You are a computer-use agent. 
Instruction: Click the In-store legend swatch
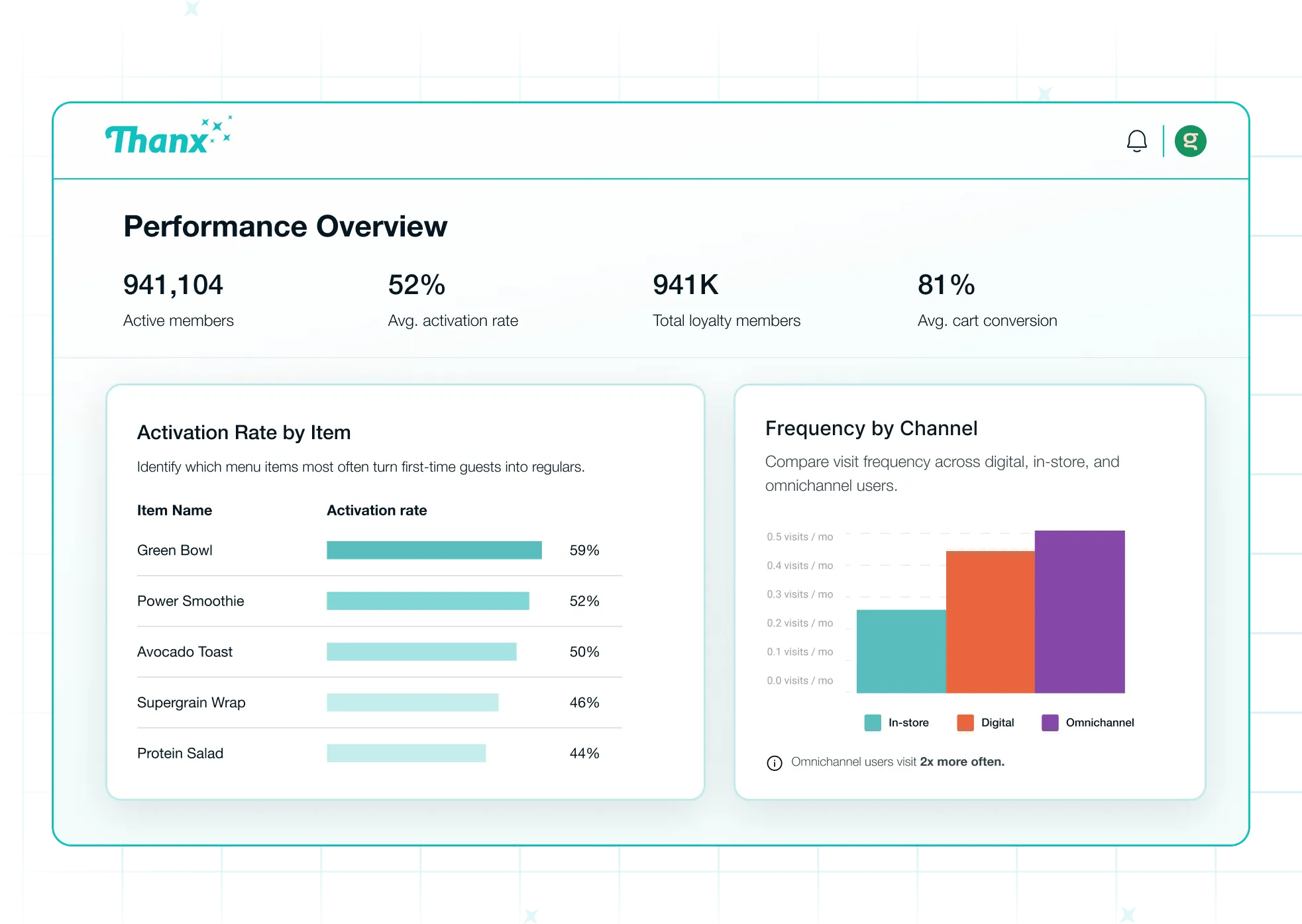(872, 723)
